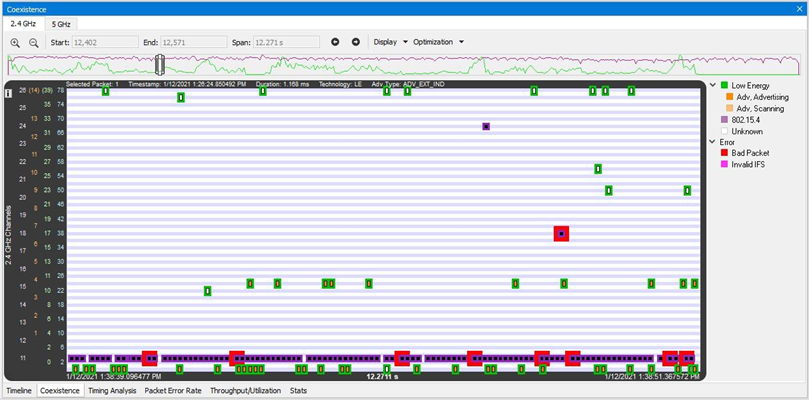809x400 pixels.
Task: Click the Bad Packet red swatch
Action: click(725, 153)
